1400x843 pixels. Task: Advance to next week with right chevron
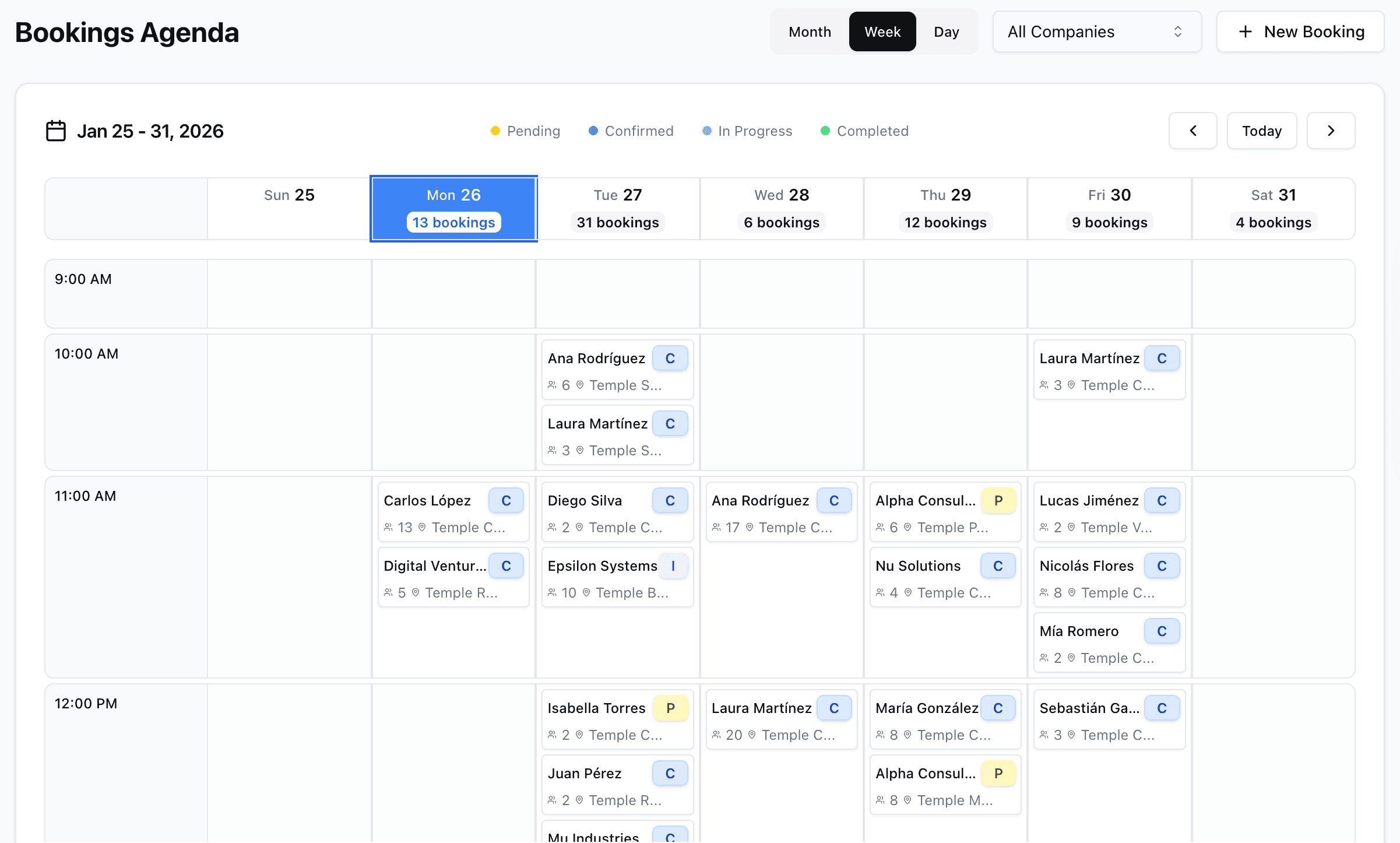[x=1331, y=131]
